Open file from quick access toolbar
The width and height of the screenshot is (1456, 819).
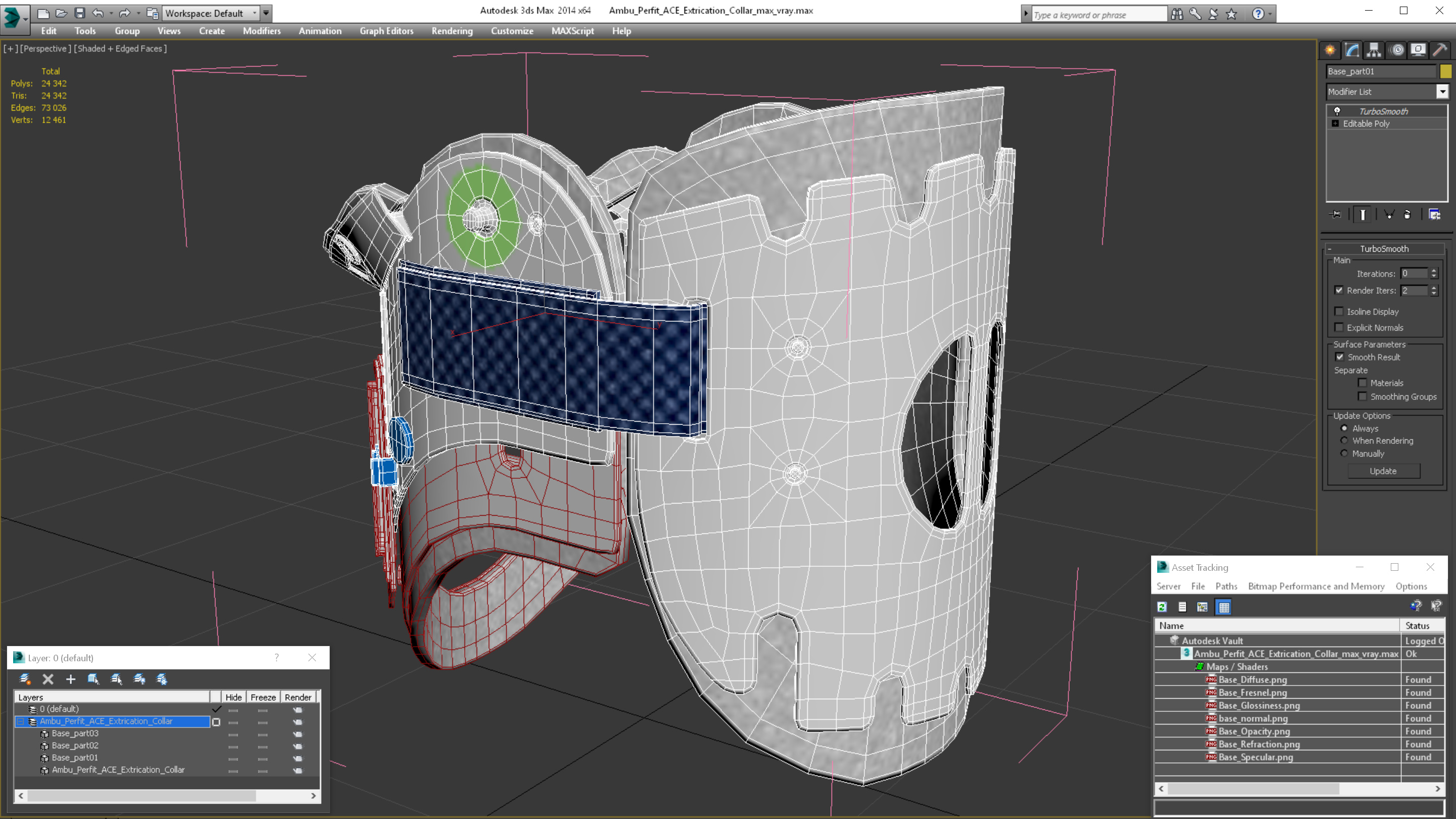[61, 13]
